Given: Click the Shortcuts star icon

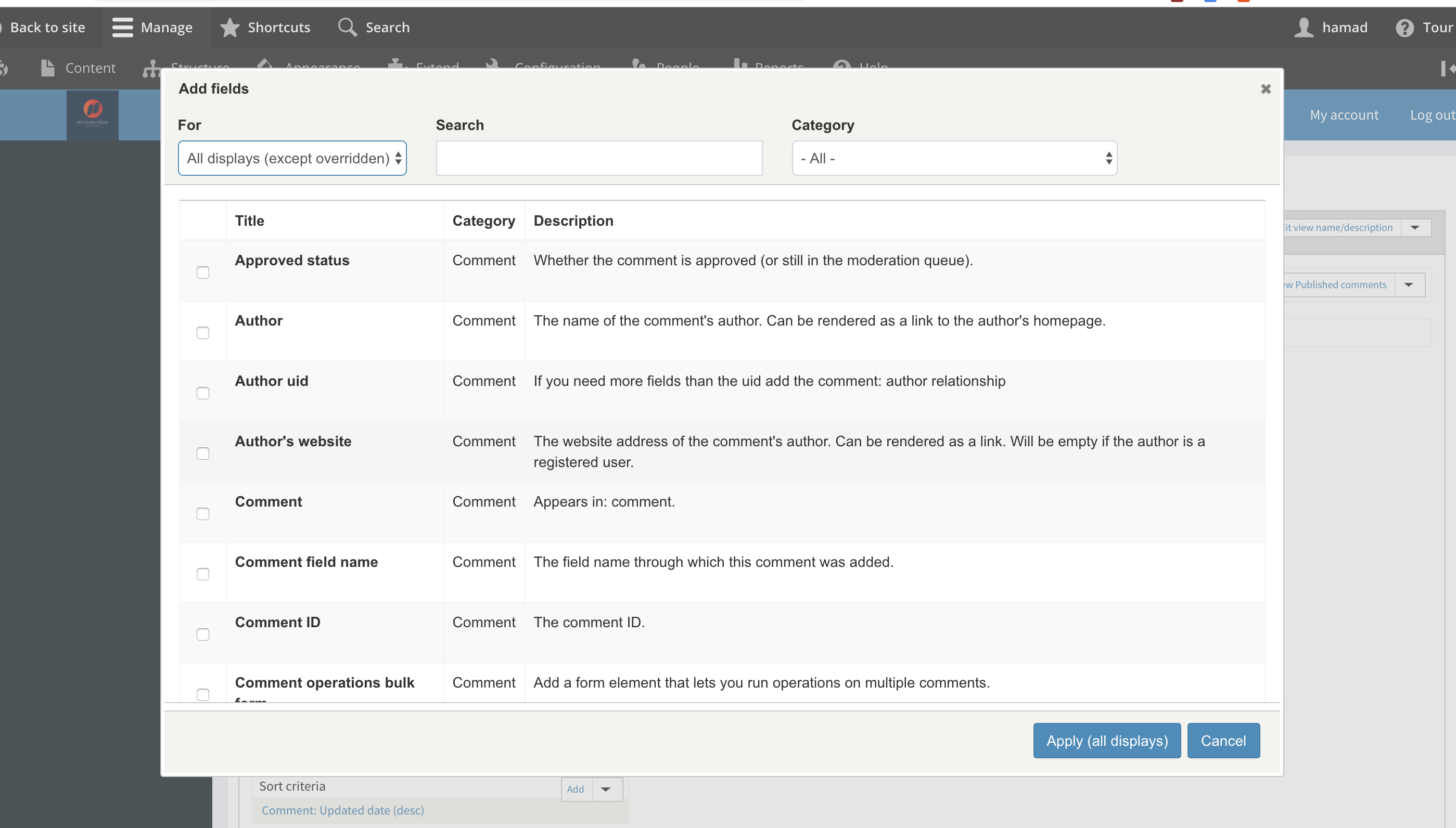Looking at the screenshot, I should coord(230,27).
